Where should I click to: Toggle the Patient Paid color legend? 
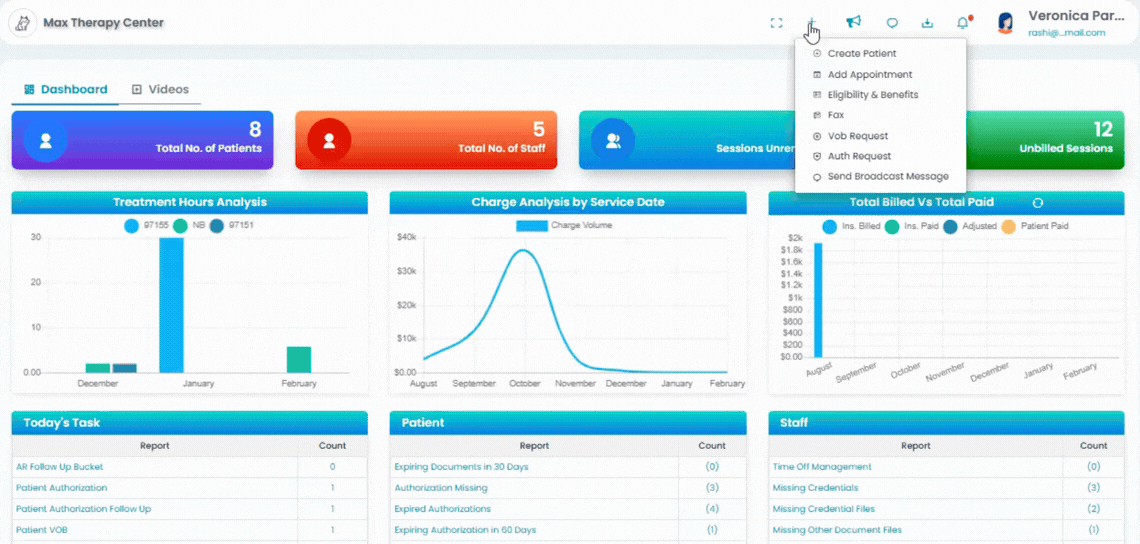(1035, 226)
